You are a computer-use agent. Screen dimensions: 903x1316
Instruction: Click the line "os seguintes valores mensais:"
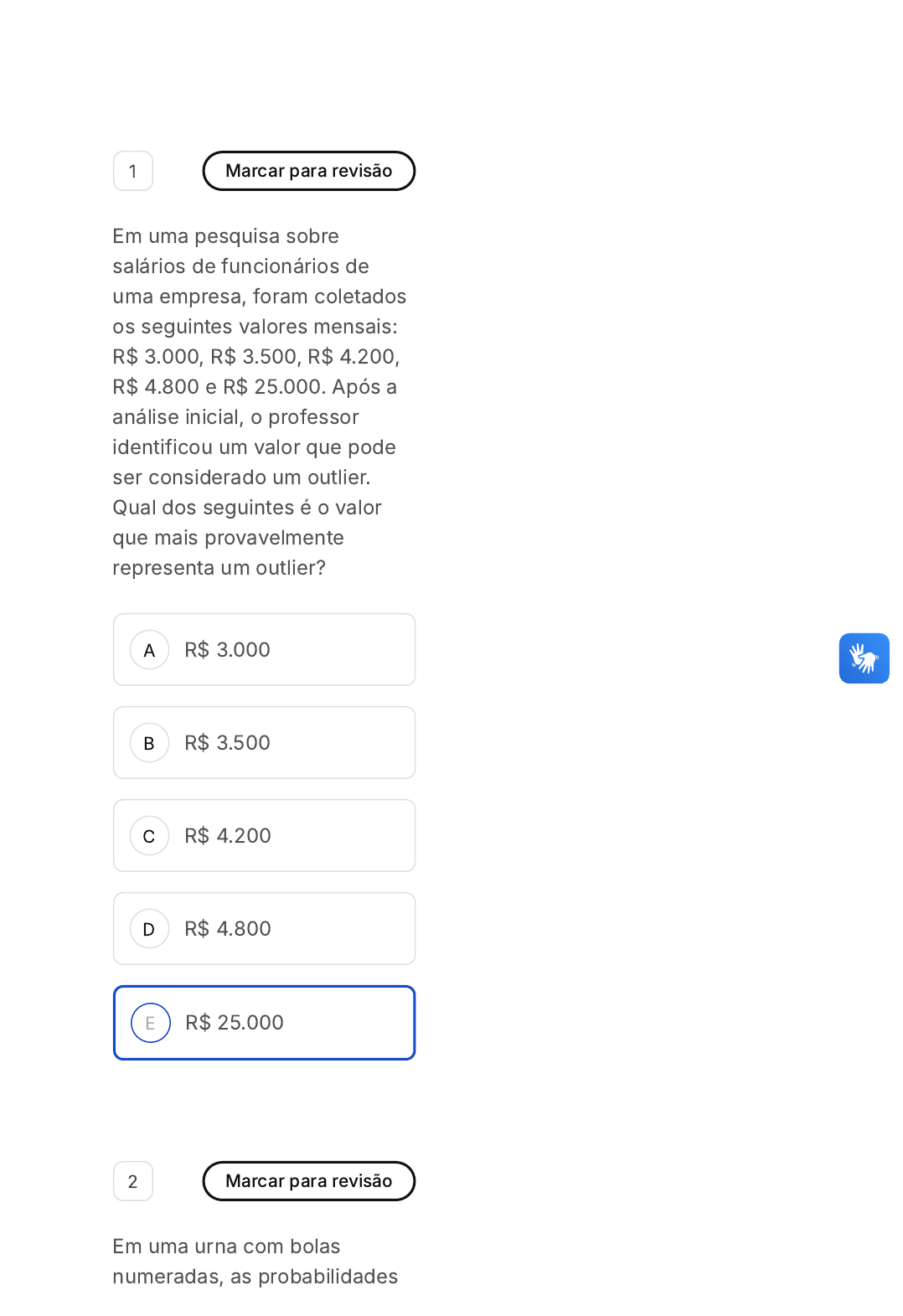255,327
